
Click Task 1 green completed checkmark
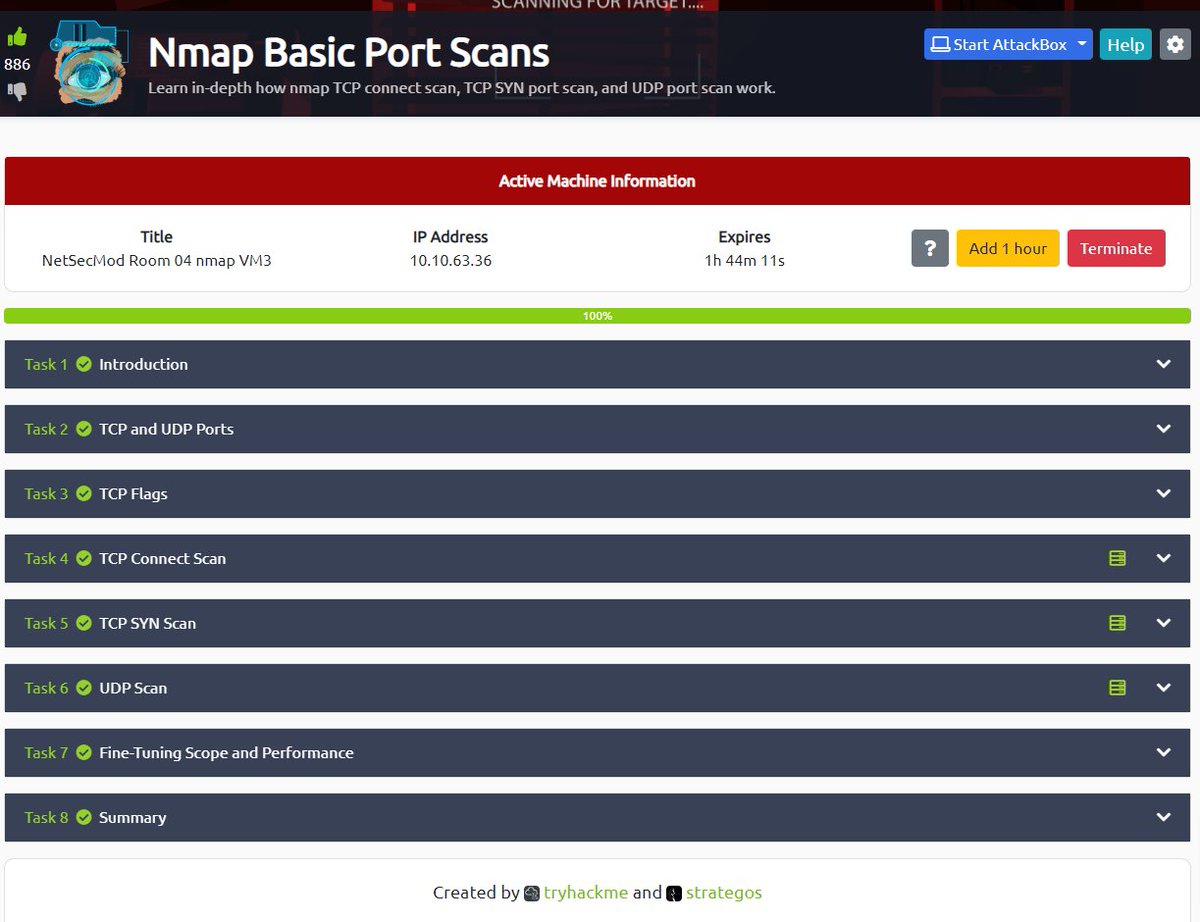tap(84, 364)
